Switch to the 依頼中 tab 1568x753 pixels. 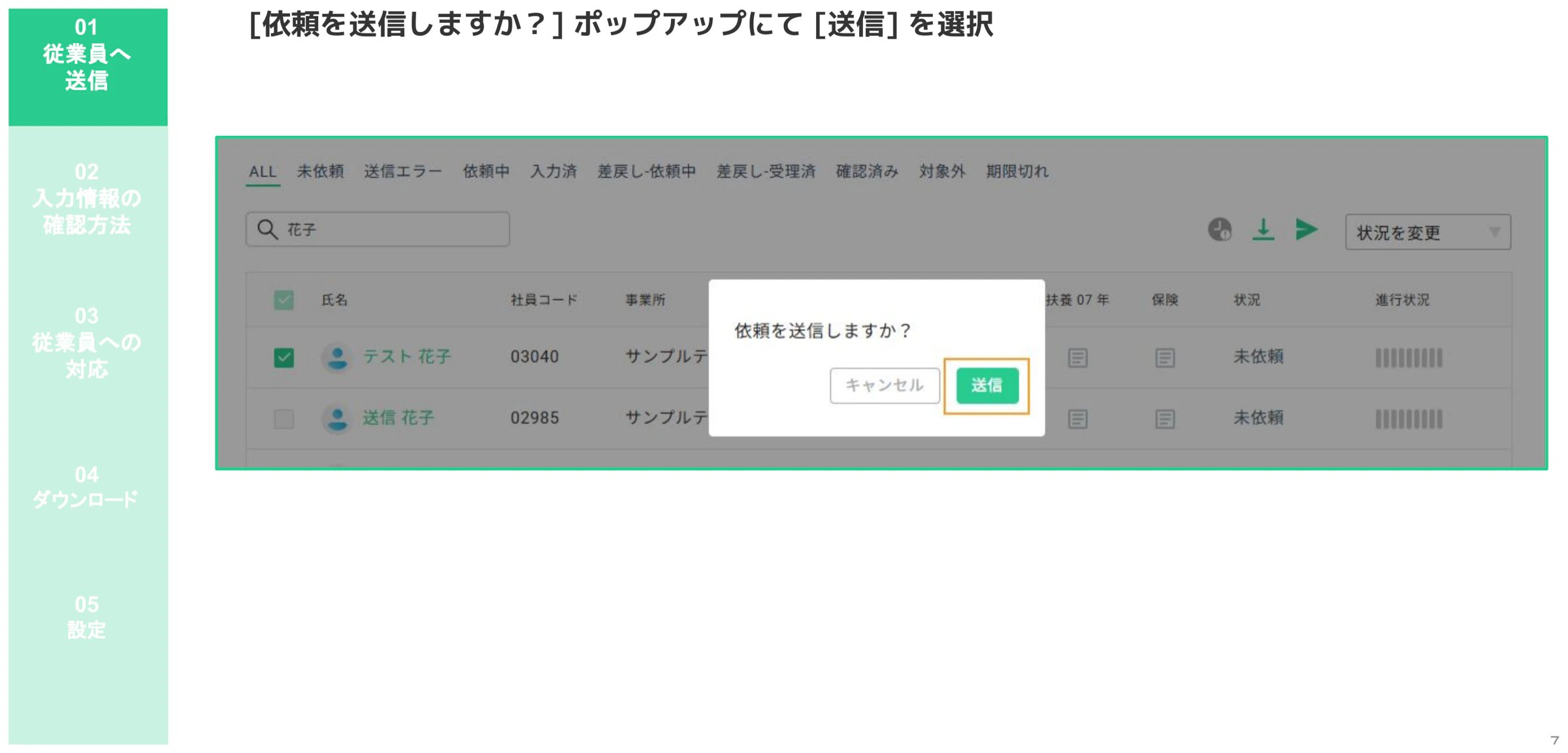(486, 172)
